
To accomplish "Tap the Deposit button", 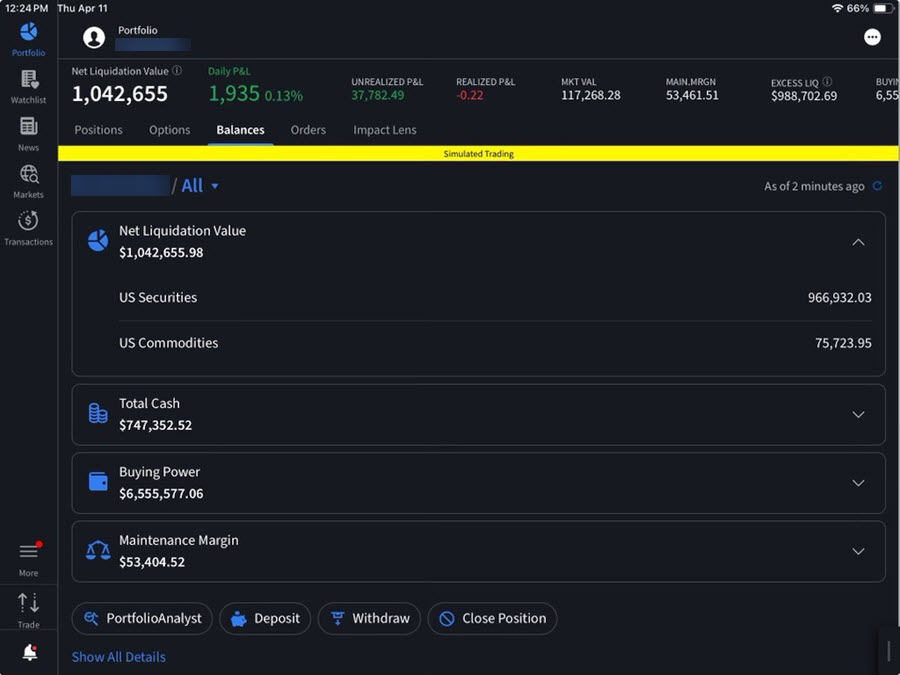I will 265,618.
